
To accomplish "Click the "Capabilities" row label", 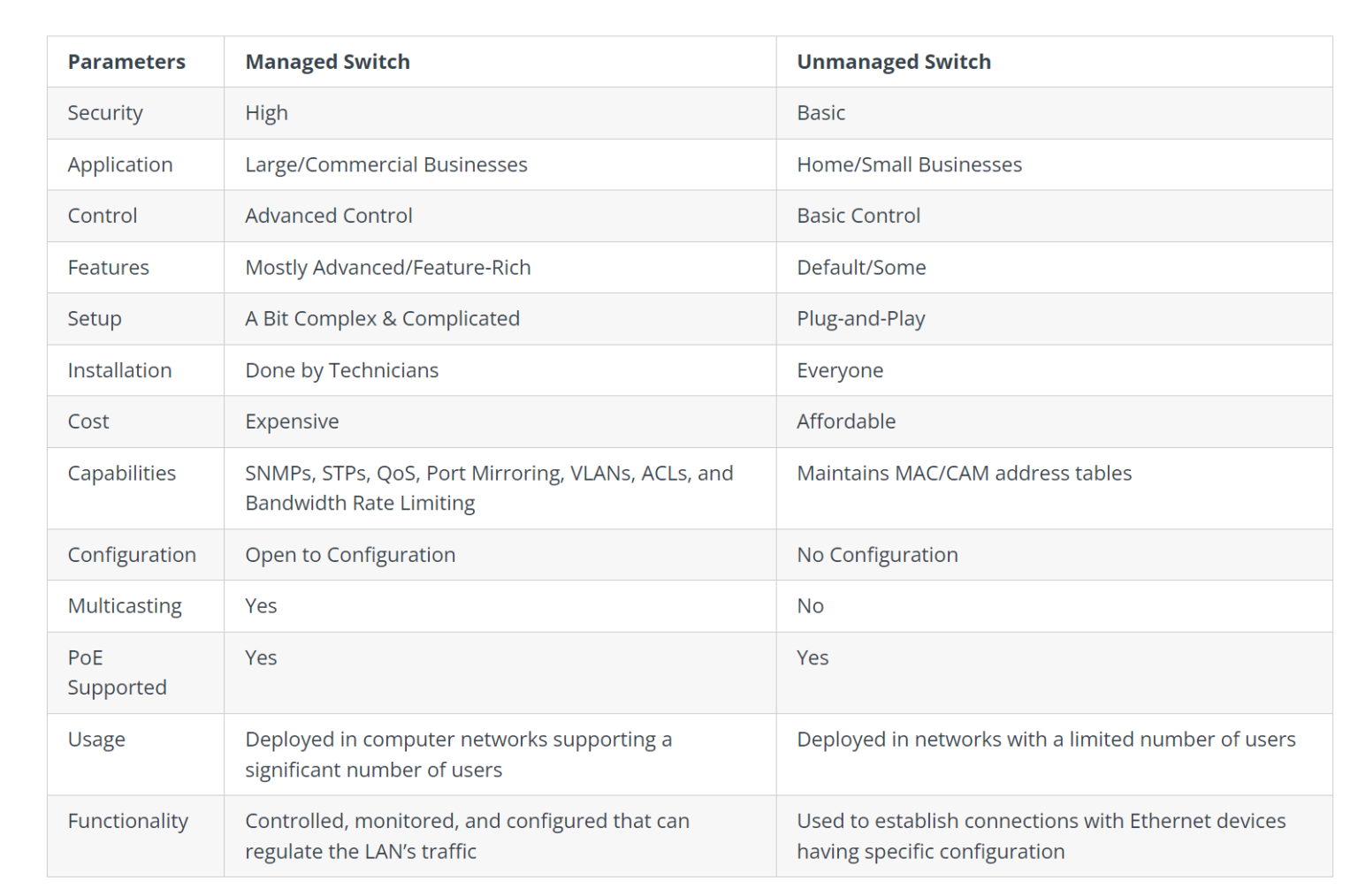I will pos(122,474).
